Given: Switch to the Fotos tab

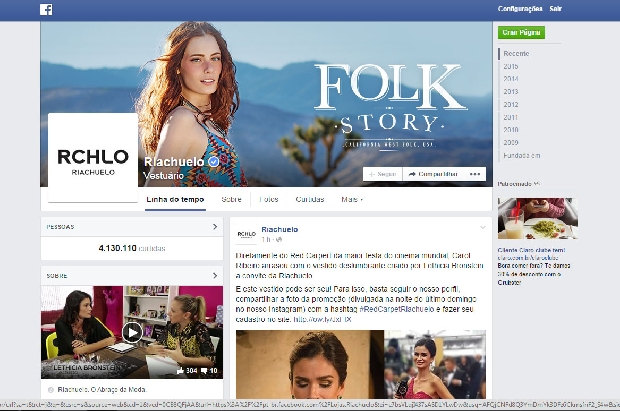Looking at the screenshot, I should pos(269,199).
